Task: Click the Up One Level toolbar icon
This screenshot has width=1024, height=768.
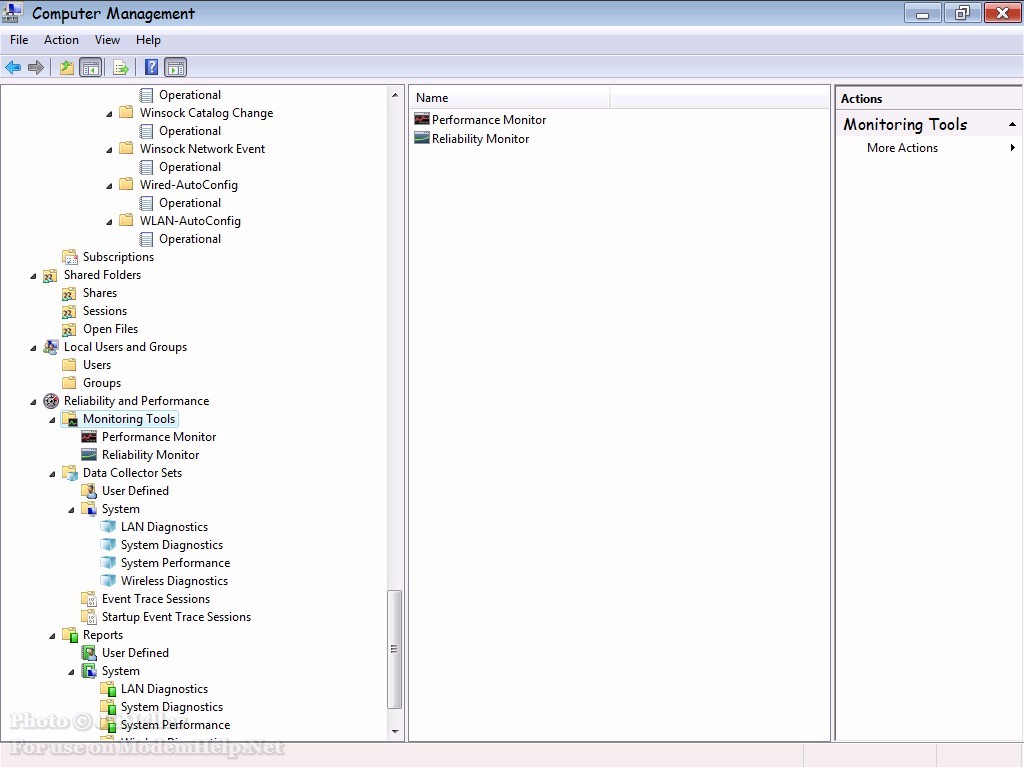Action: [x=67, y=67]
